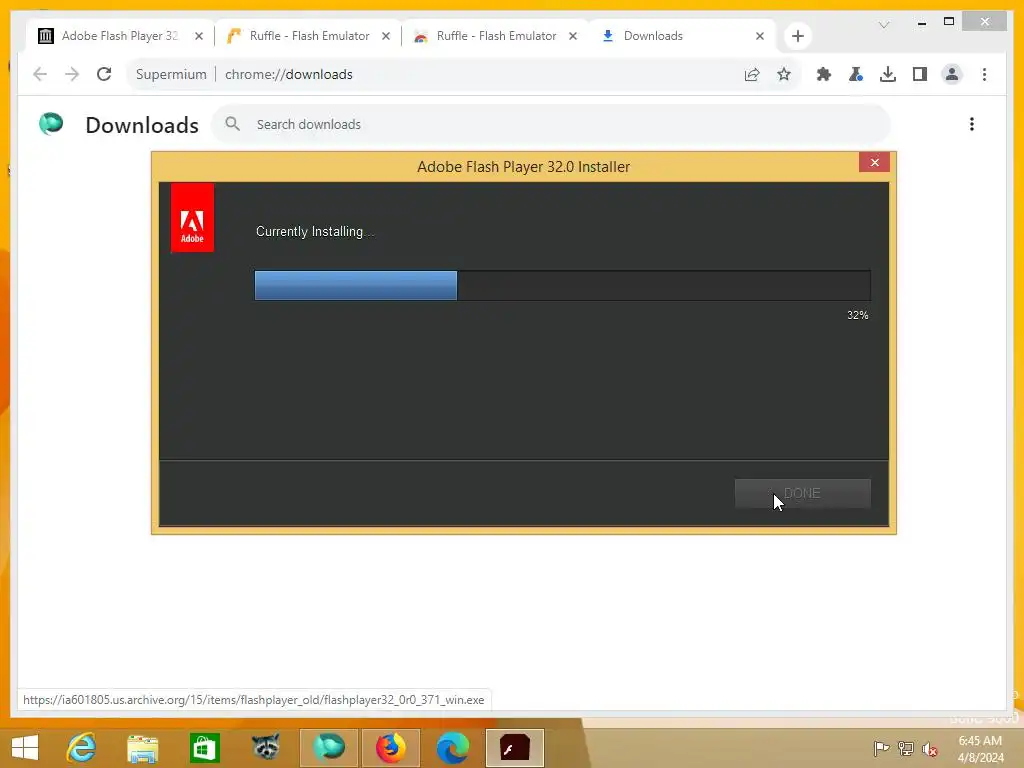This screenshot has width=1024, height=768.
Task: Open File Explorer from taskbar
Action: coord(142,748)
